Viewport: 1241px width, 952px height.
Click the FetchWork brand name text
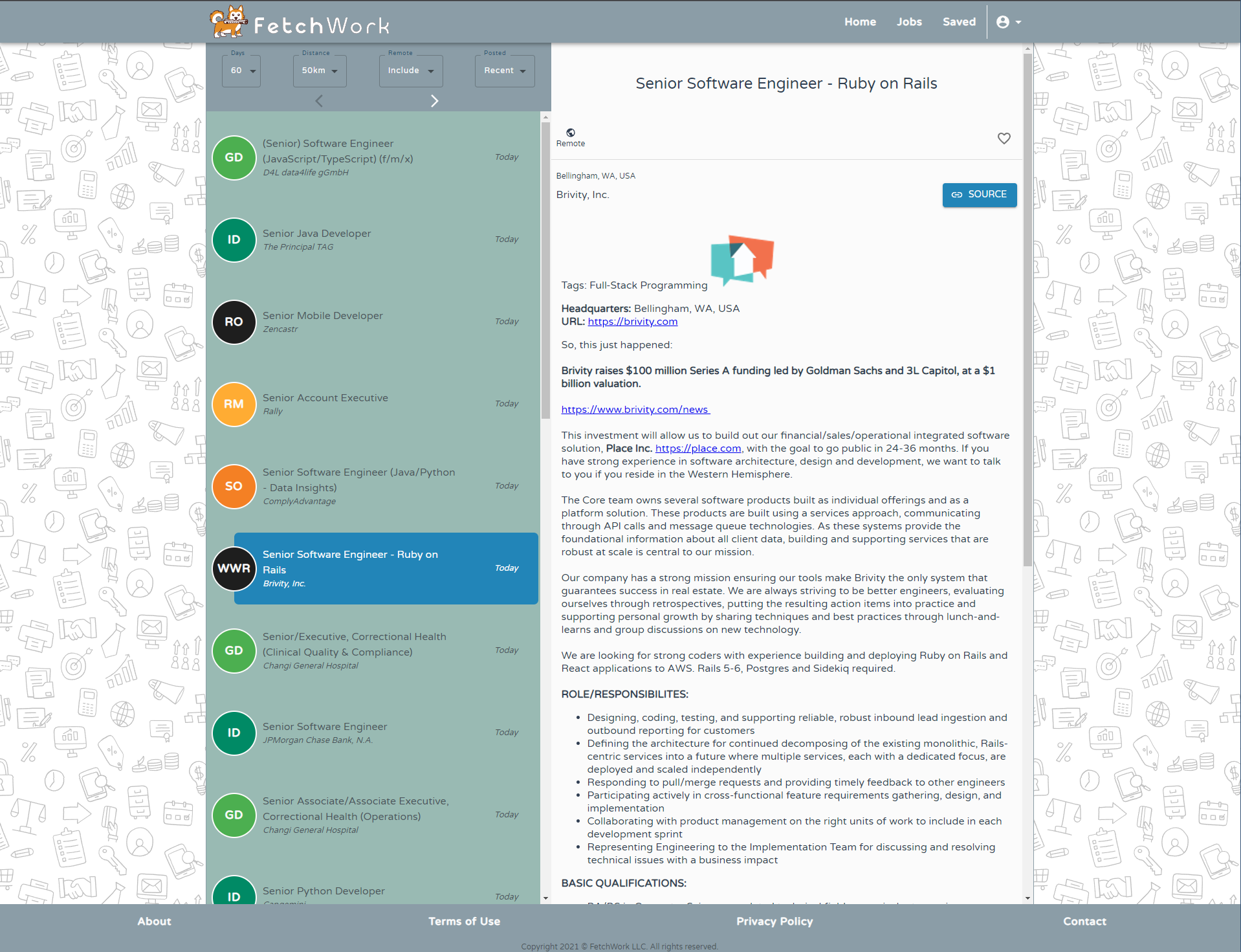click(322, 26)
